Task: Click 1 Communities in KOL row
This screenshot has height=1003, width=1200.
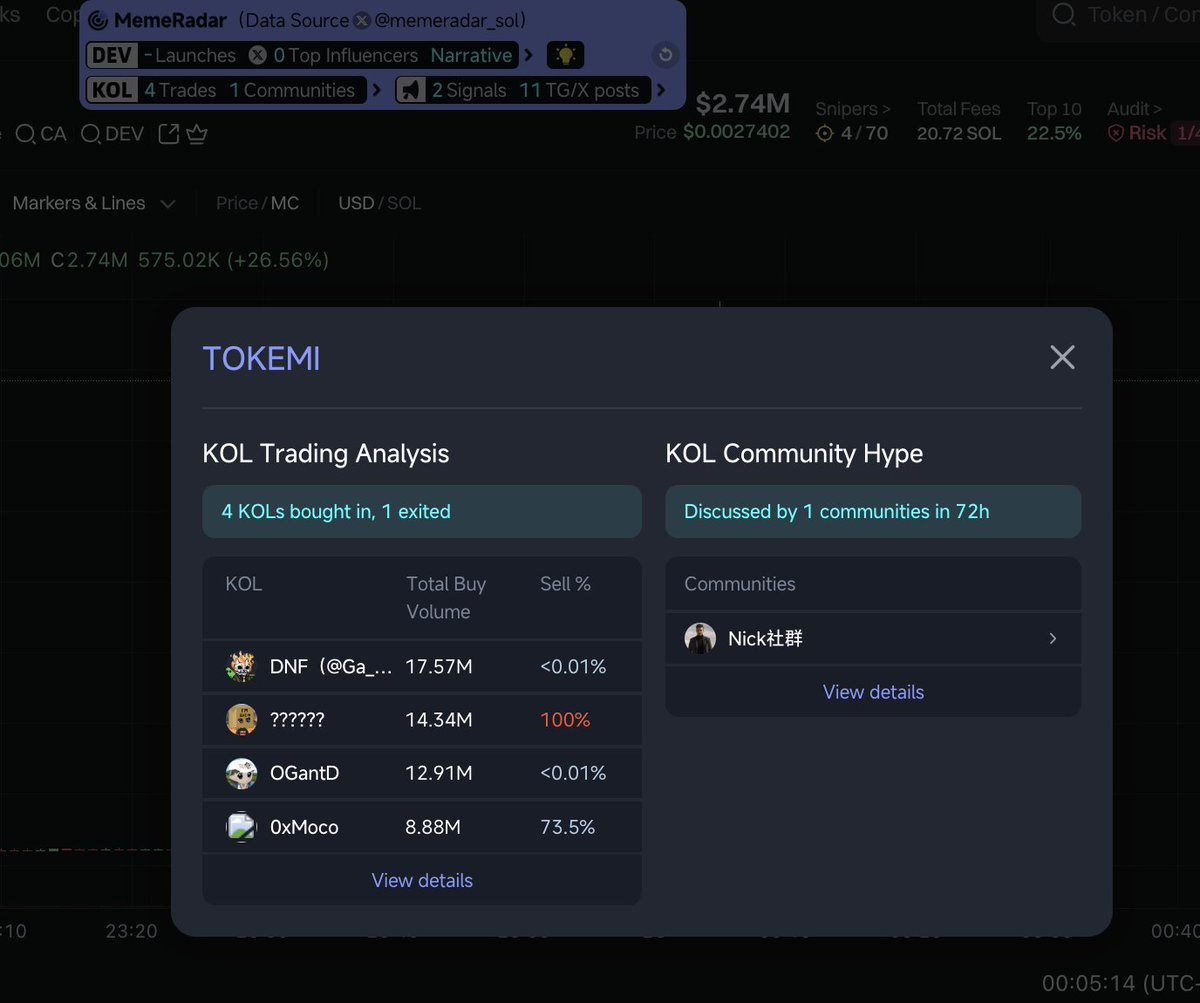Action: 292,90
